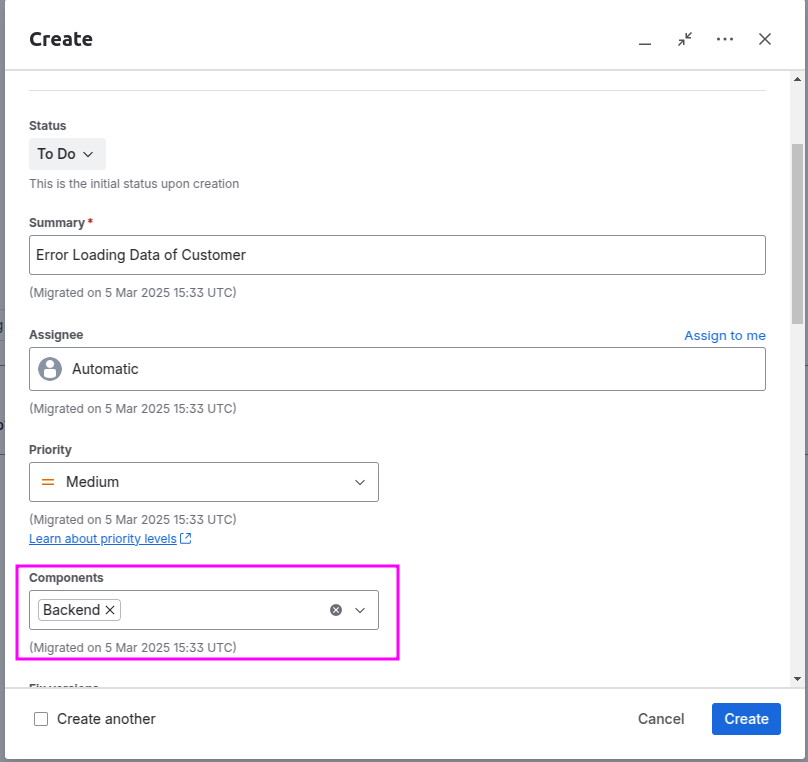This screenshot has width=808, height=762.
Task: Tick the Create another checkbox
Action: (41, 719)
